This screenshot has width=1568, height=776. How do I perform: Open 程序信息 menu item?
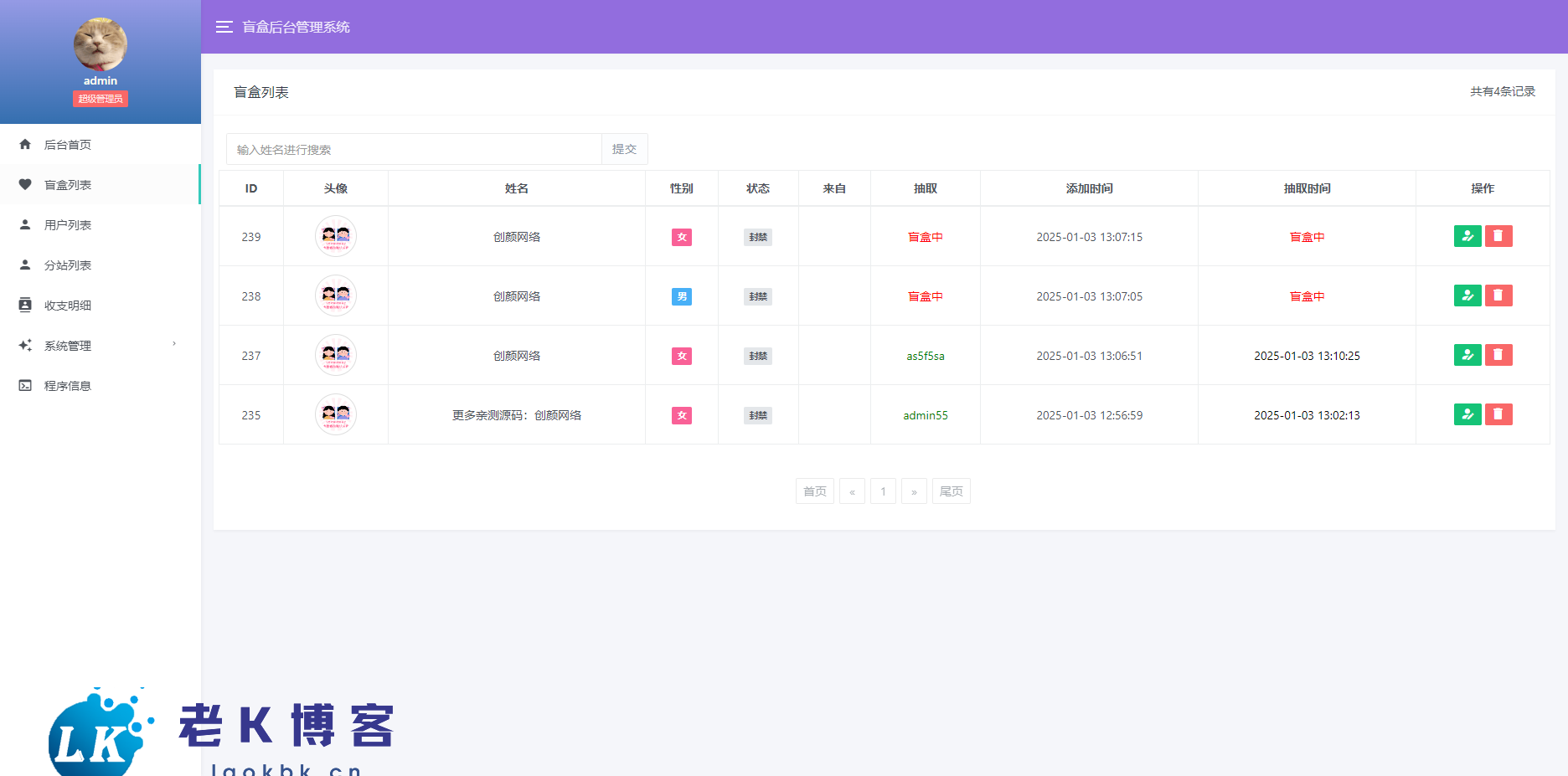point(68,386)
